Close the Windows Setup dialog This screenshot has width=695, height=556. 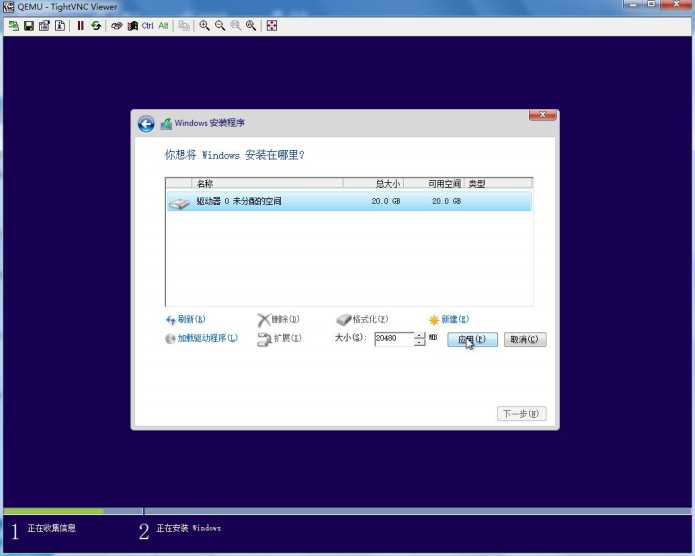[x=543, y=115]
